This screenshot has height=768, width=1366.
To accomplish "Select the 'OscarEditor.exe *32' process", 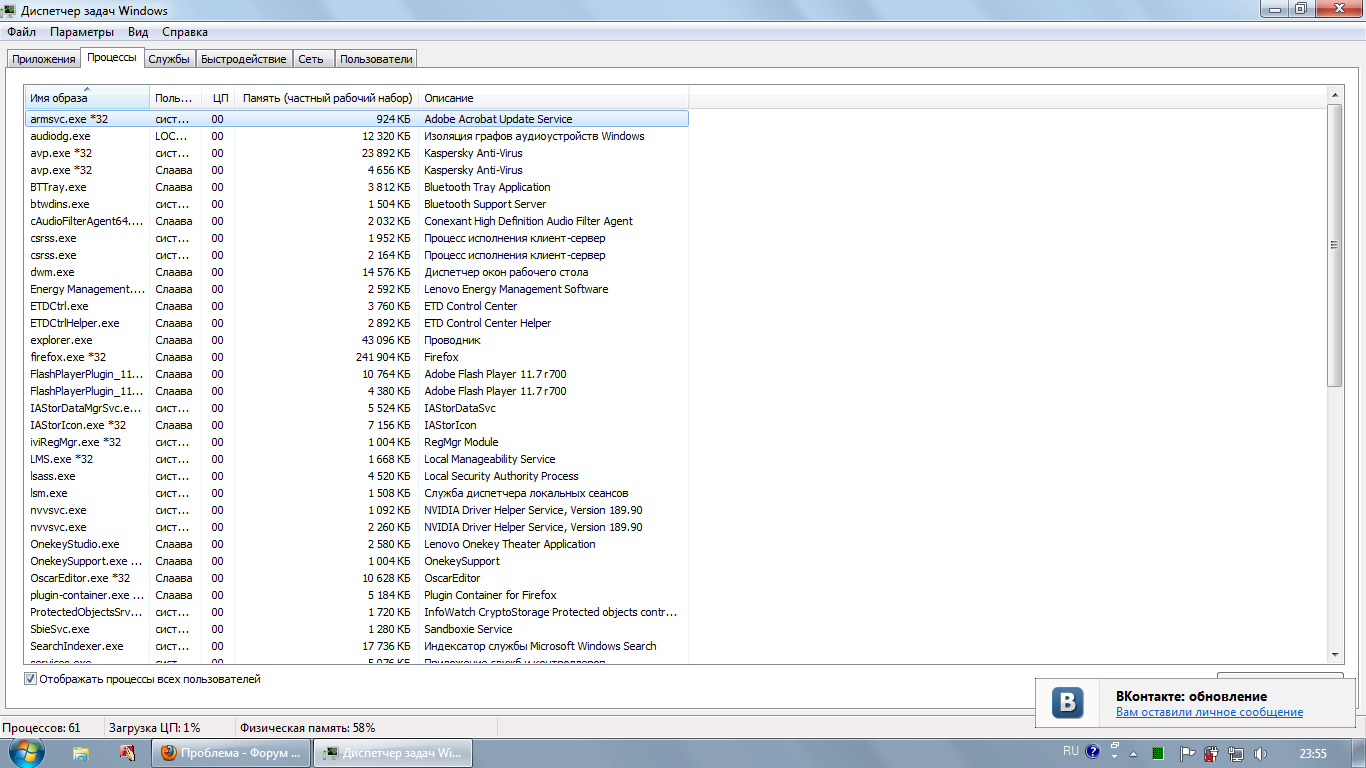I will pyautogui.click(x=356, y=578).
